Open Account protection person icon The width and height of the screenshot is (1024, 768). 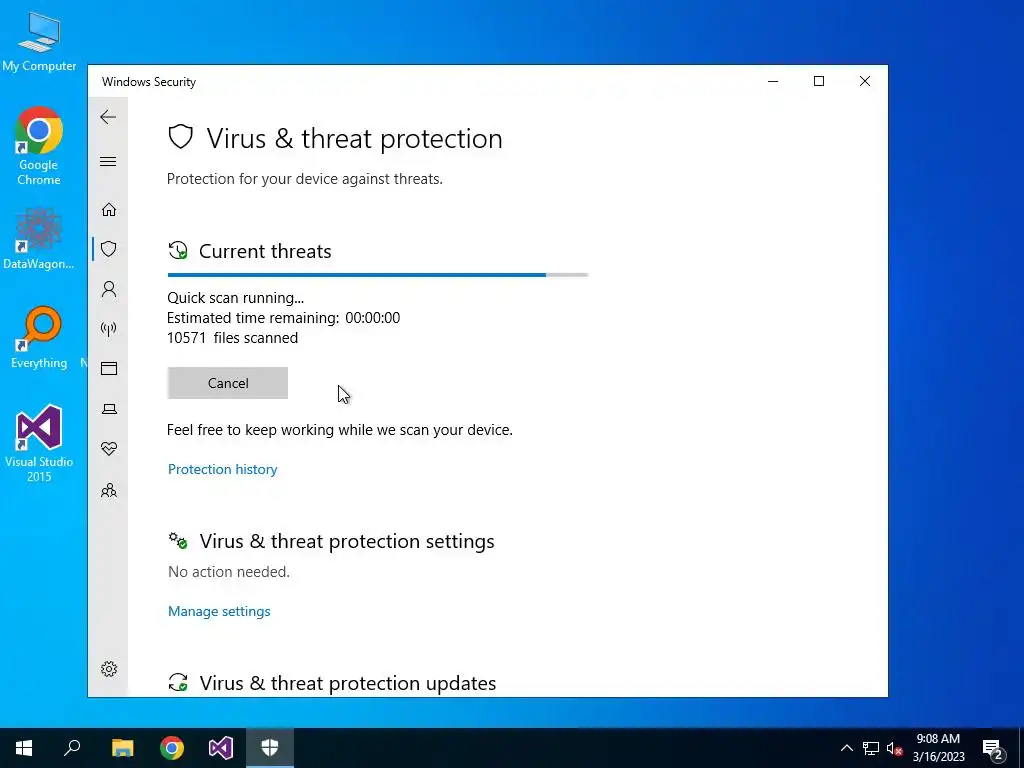pyautogui.click(x=108, y=289)
